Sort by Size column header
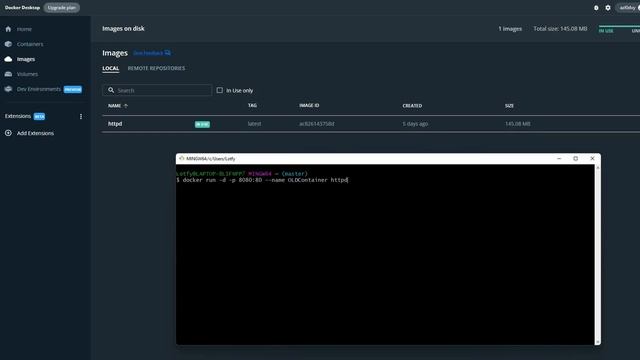Image resolution: width=640 pixels, height=360 pixels. coord(509,106)
